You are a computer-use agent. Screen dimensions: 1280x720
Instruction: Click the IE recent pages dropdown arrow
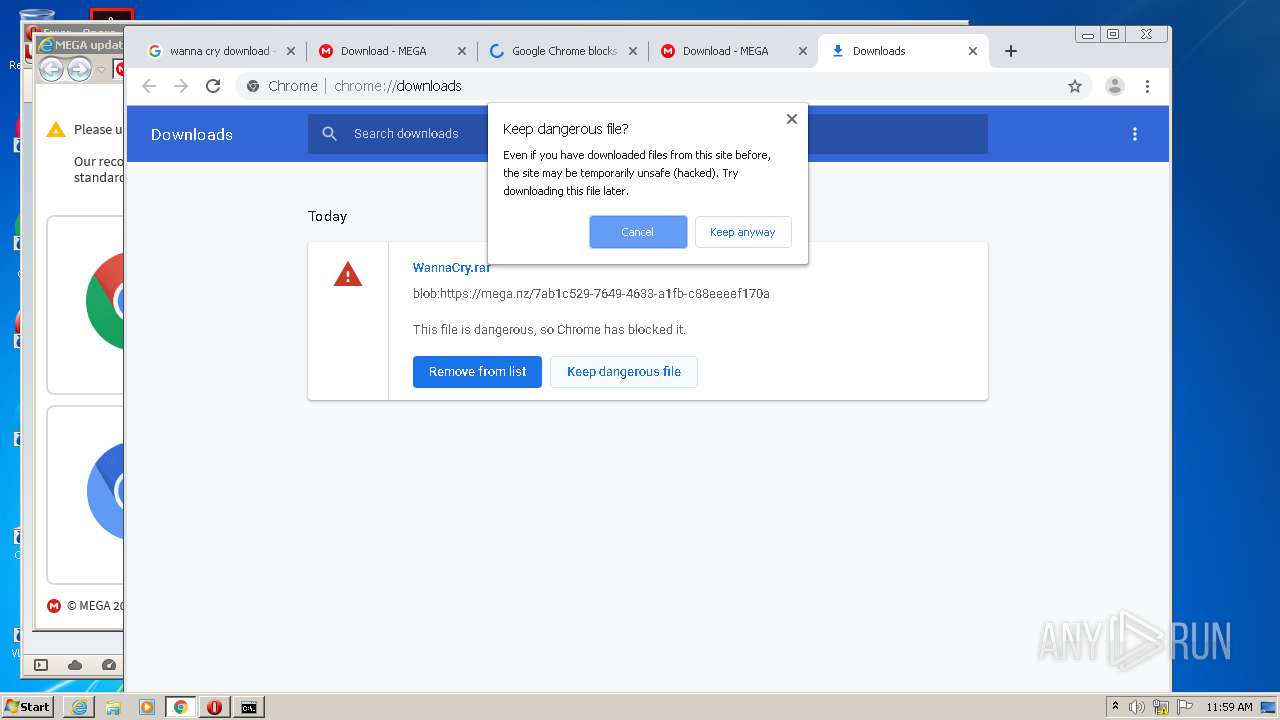pos(101,70)
